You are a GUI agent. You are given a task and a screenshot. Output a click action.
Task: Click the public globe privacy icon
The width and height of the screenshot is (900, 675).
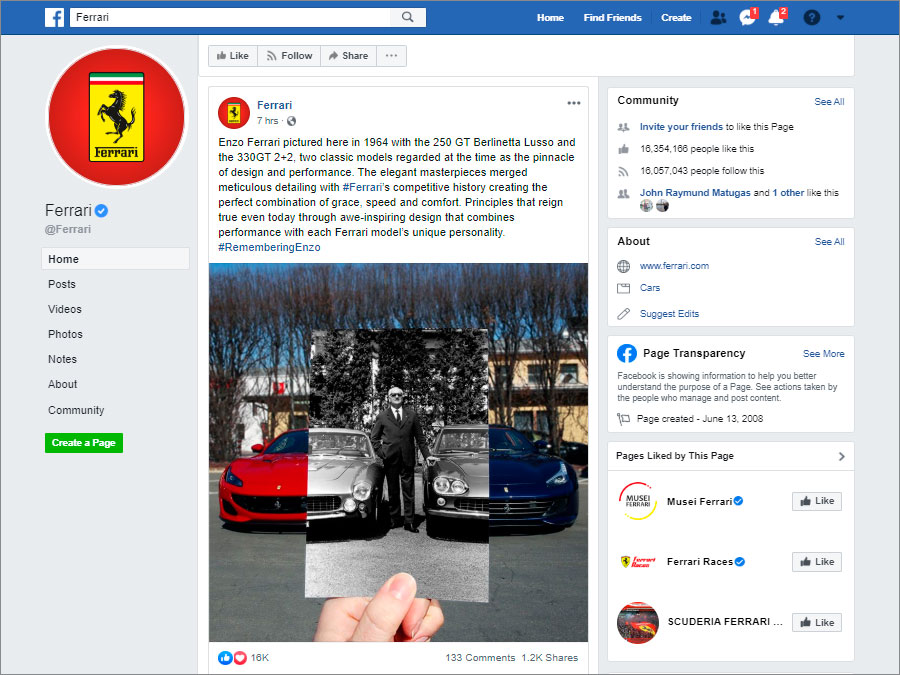point(292,121)
